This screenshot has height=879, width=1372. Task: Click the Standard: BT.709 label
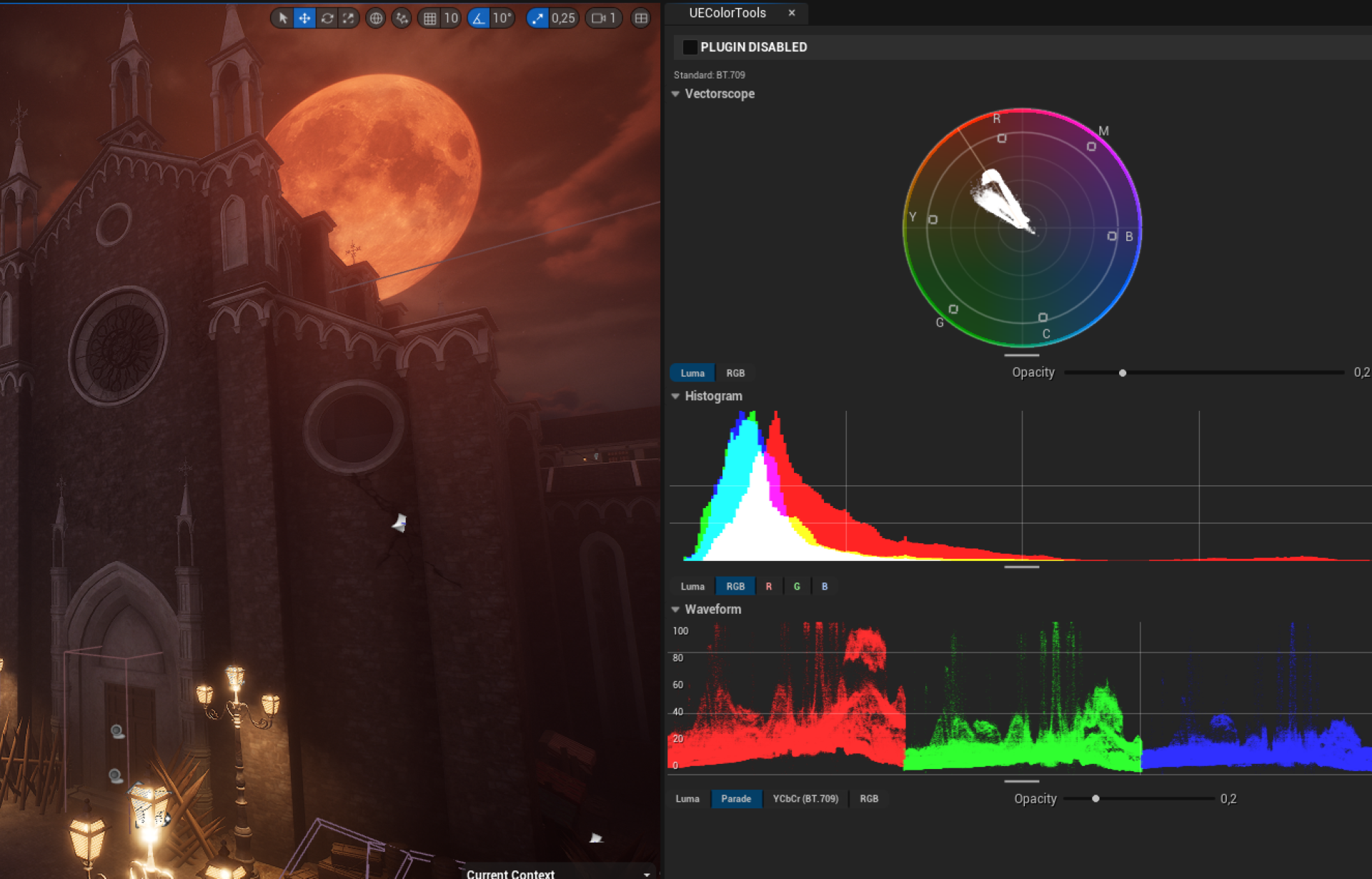coord(710,75)
